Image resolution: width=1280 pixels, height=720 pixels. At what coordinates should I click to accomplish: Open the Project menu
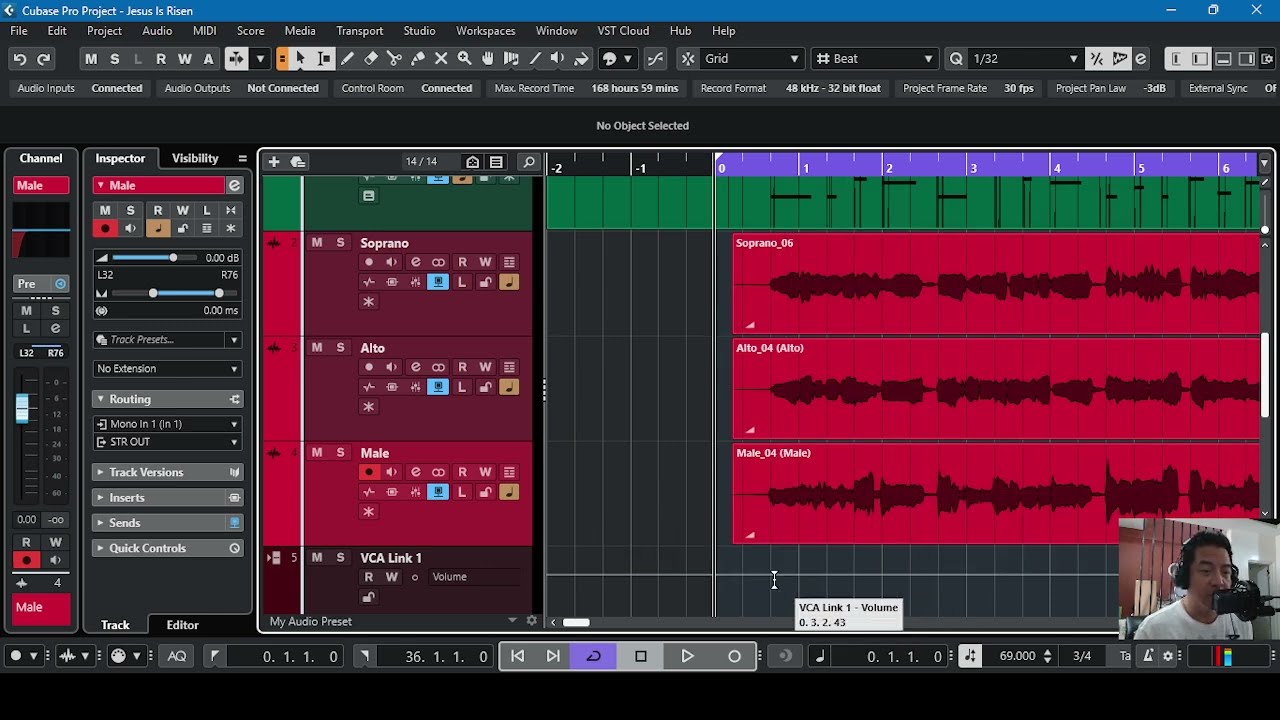104,31
